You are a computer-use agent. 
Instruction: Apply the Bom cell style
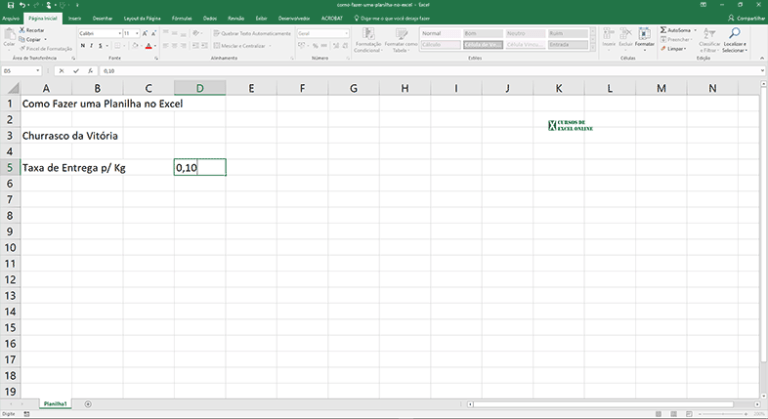tap(483, 33)
